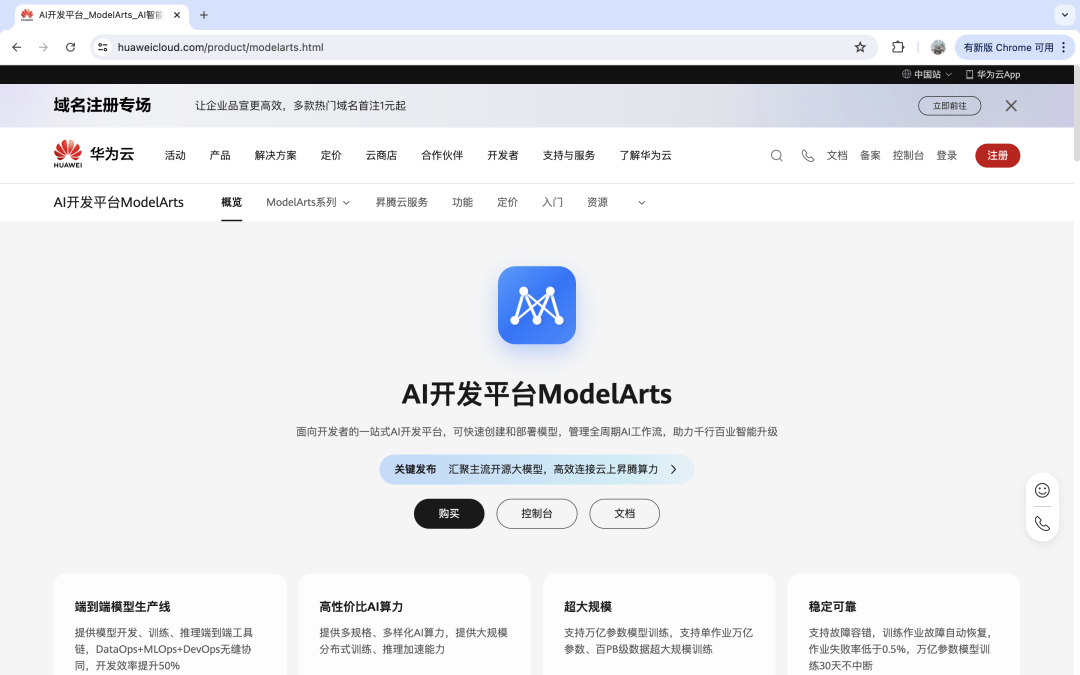This screenshot has width=1080, height=675.
Task: Switch to the 概览 tab
Action: tap(231, 202)
